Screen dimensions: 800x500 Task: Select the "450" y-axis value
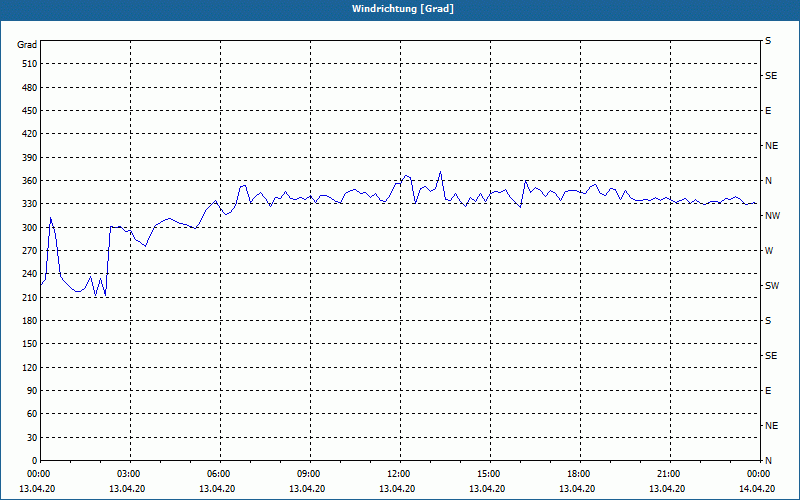(30, 111)
